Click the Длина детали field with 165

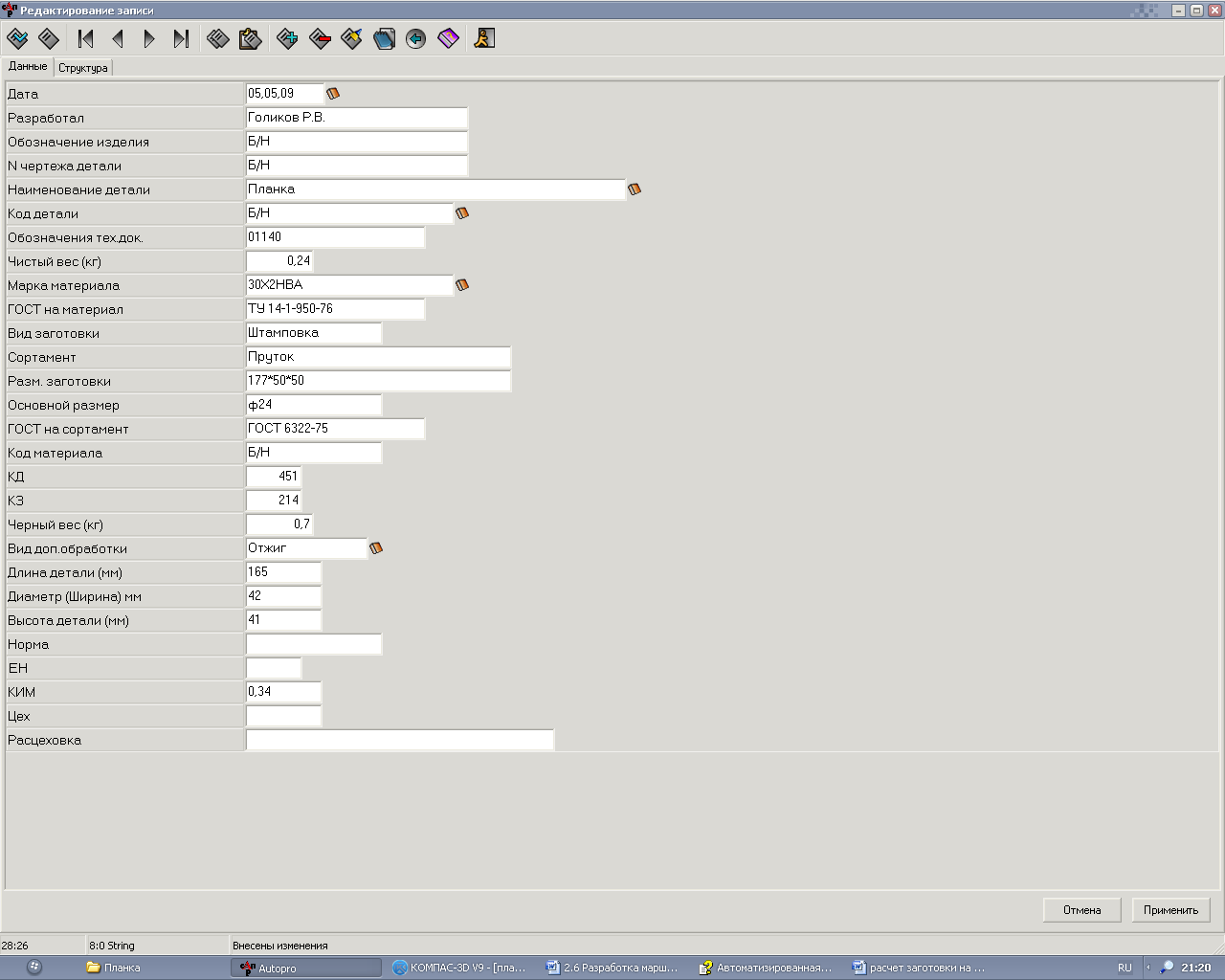coord(283,572)
